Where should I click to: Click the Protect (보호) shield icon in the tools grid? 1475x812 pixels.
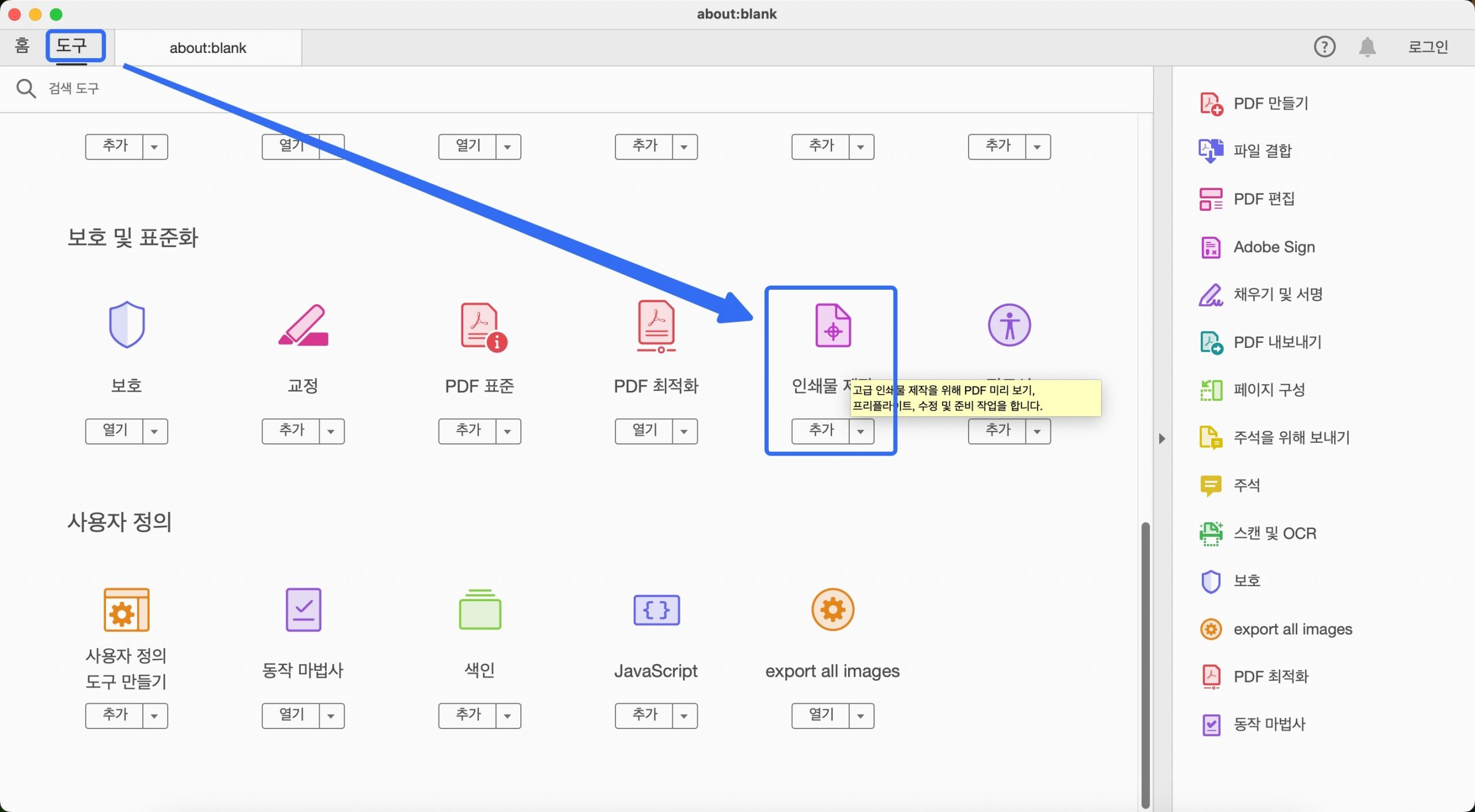(127, 325)
